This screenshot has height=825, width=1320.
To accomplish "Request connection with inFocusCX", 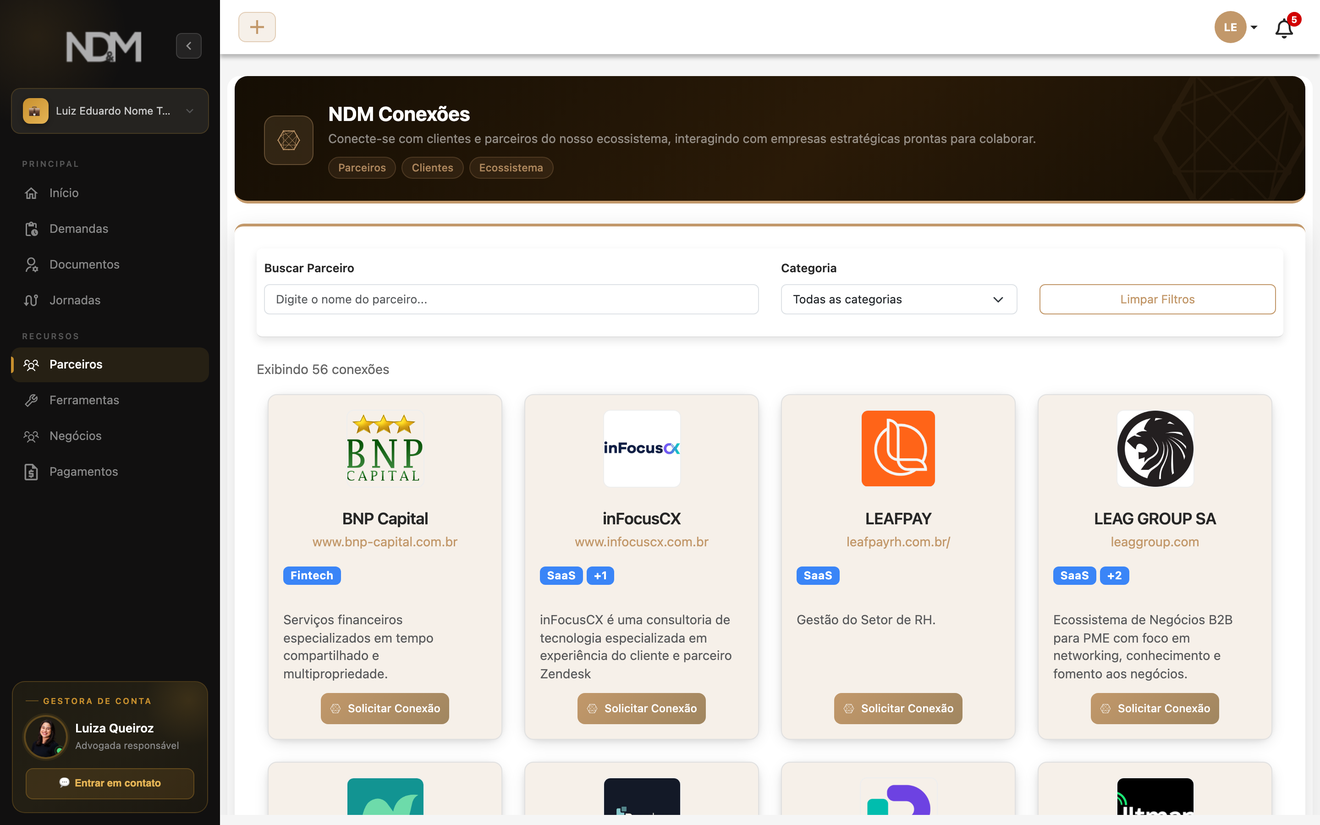I will click(642, 708).
